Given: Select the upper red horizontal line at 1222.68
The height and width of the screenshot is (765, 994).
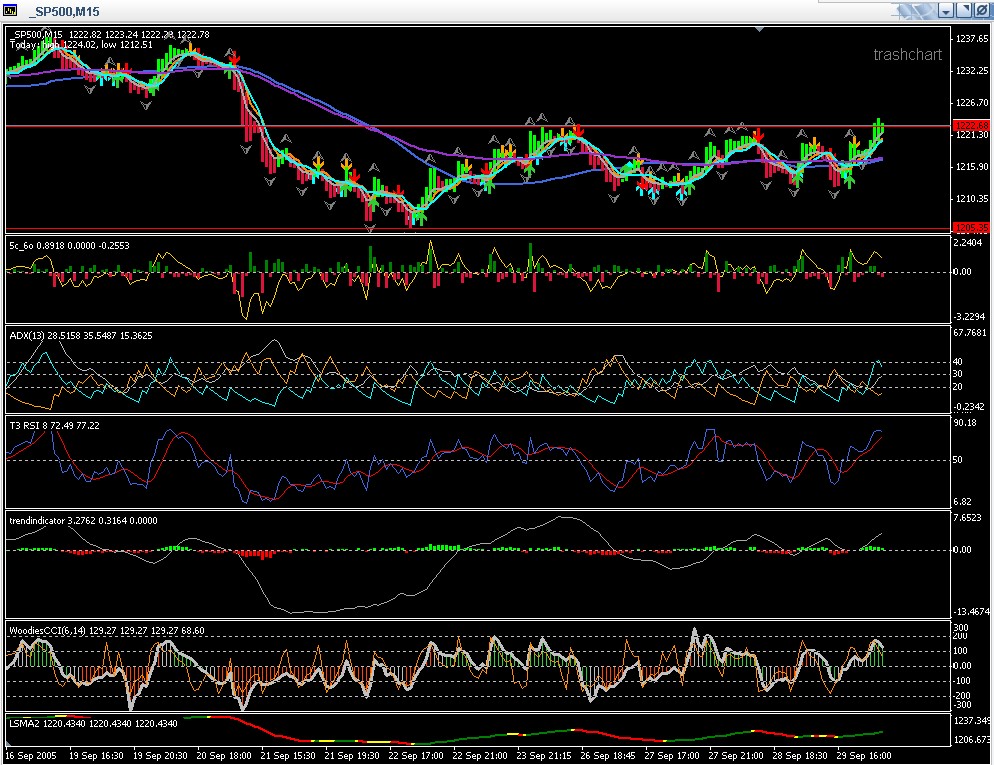Looking at the screenshot, I should 479,126.
